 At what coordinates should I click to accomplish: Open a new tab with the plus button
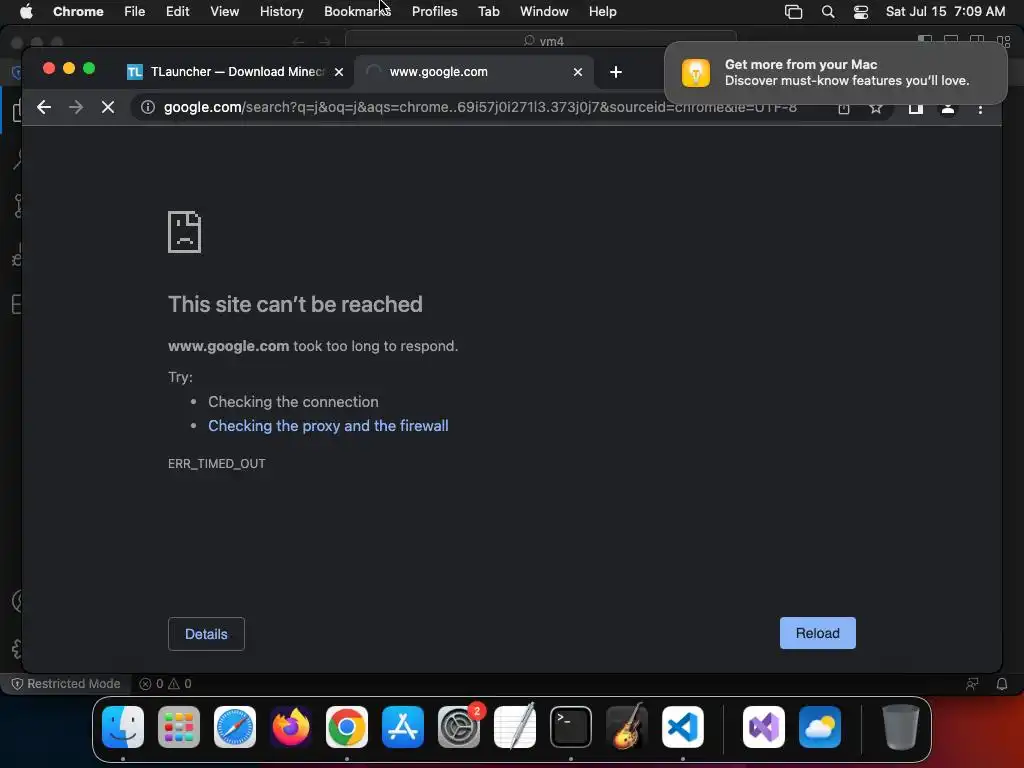tap(616, 72)
